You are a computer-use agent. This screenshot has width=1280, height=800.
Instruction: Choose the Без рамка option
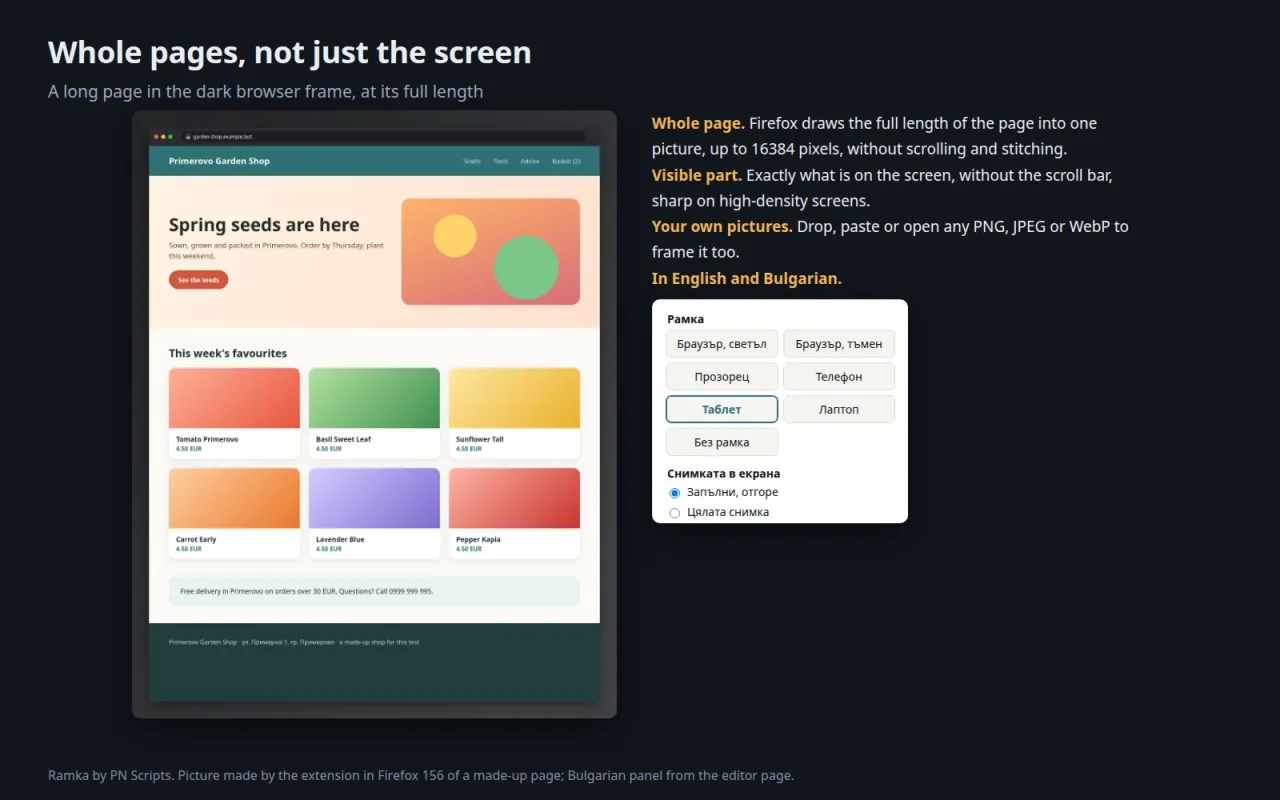(721, 442)
